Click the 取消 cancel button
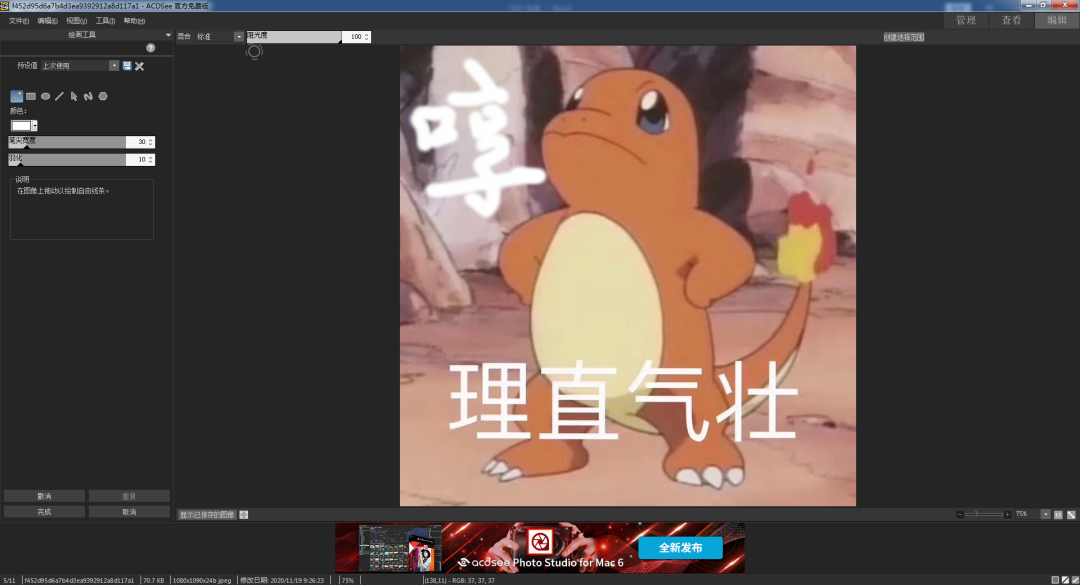 (x=129, y=512)
